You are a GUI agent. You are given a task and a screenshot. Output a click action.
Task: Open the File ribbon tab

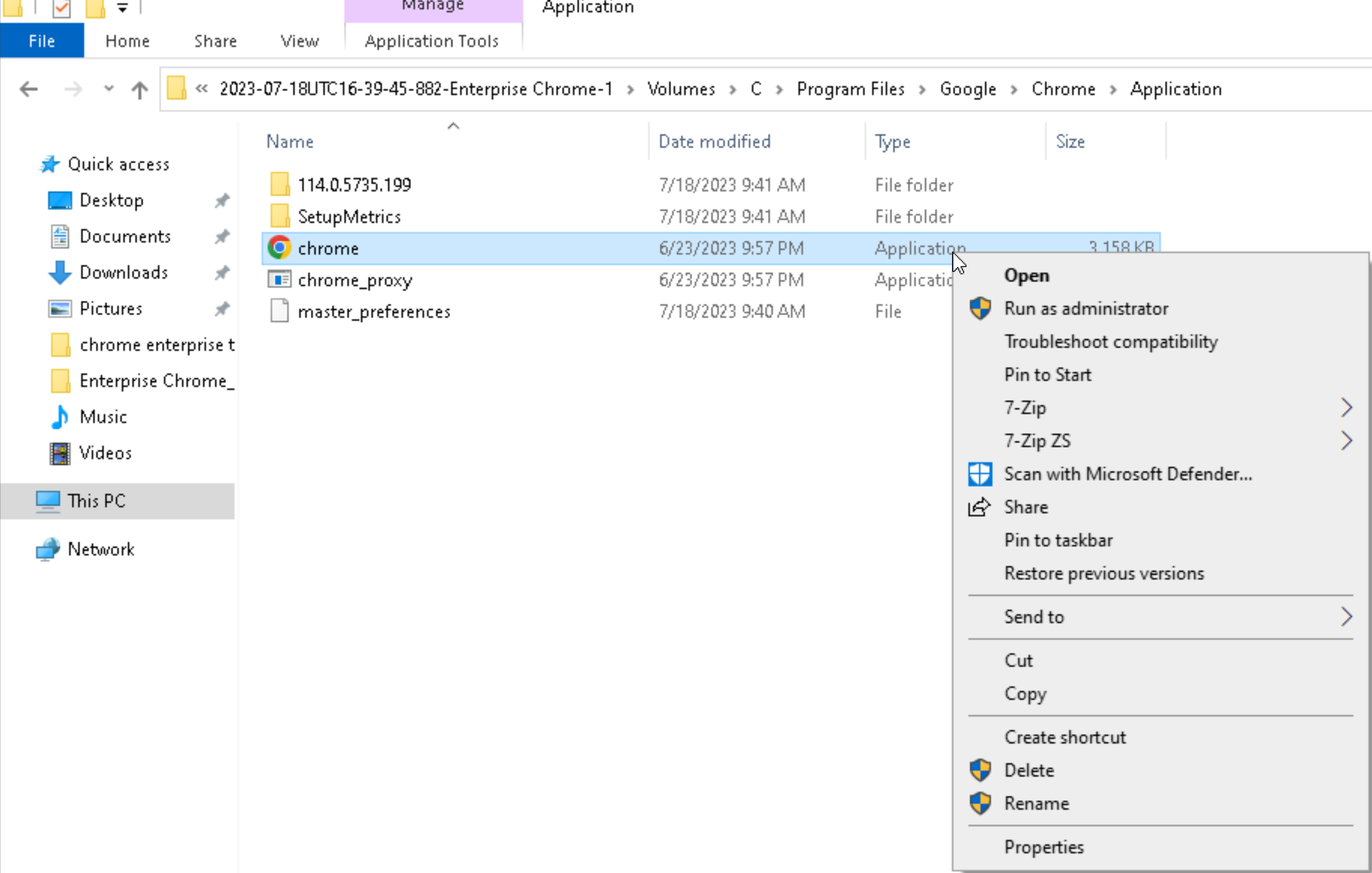42,41
